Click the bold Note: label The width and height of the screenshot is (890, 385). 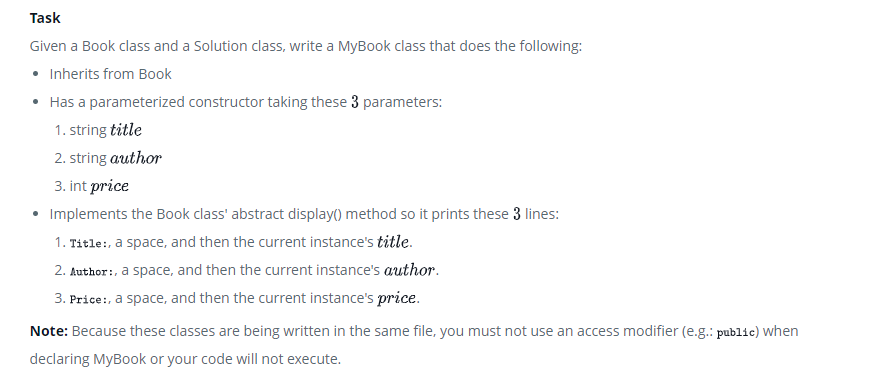[49, 331]
